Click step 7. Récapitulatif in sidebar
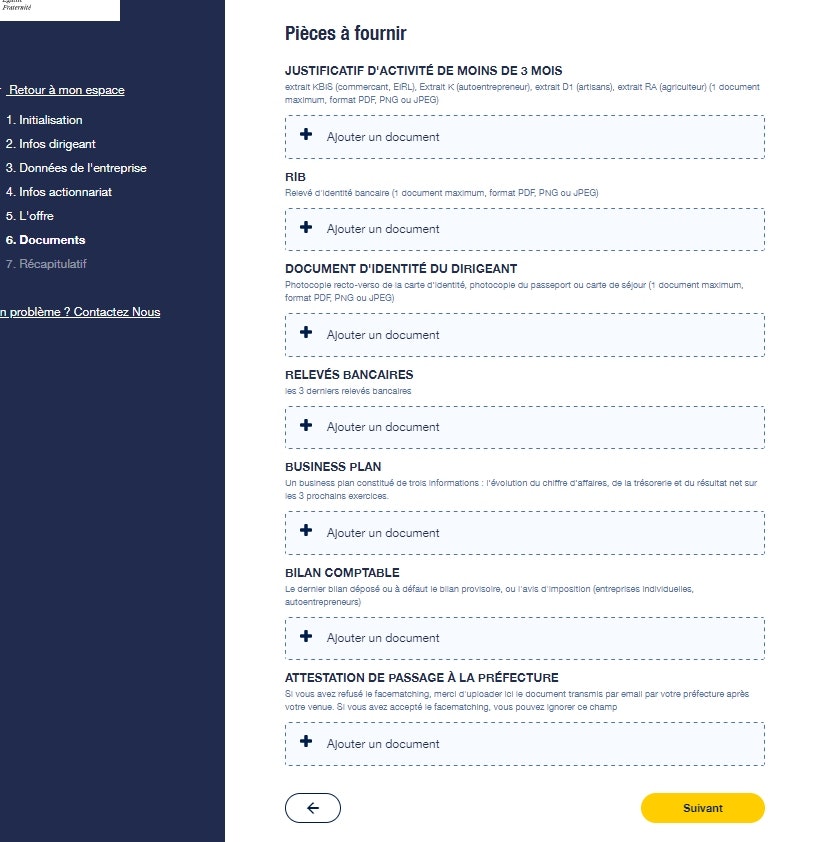Viewport: 830px width, 842px height. (47, 264)
